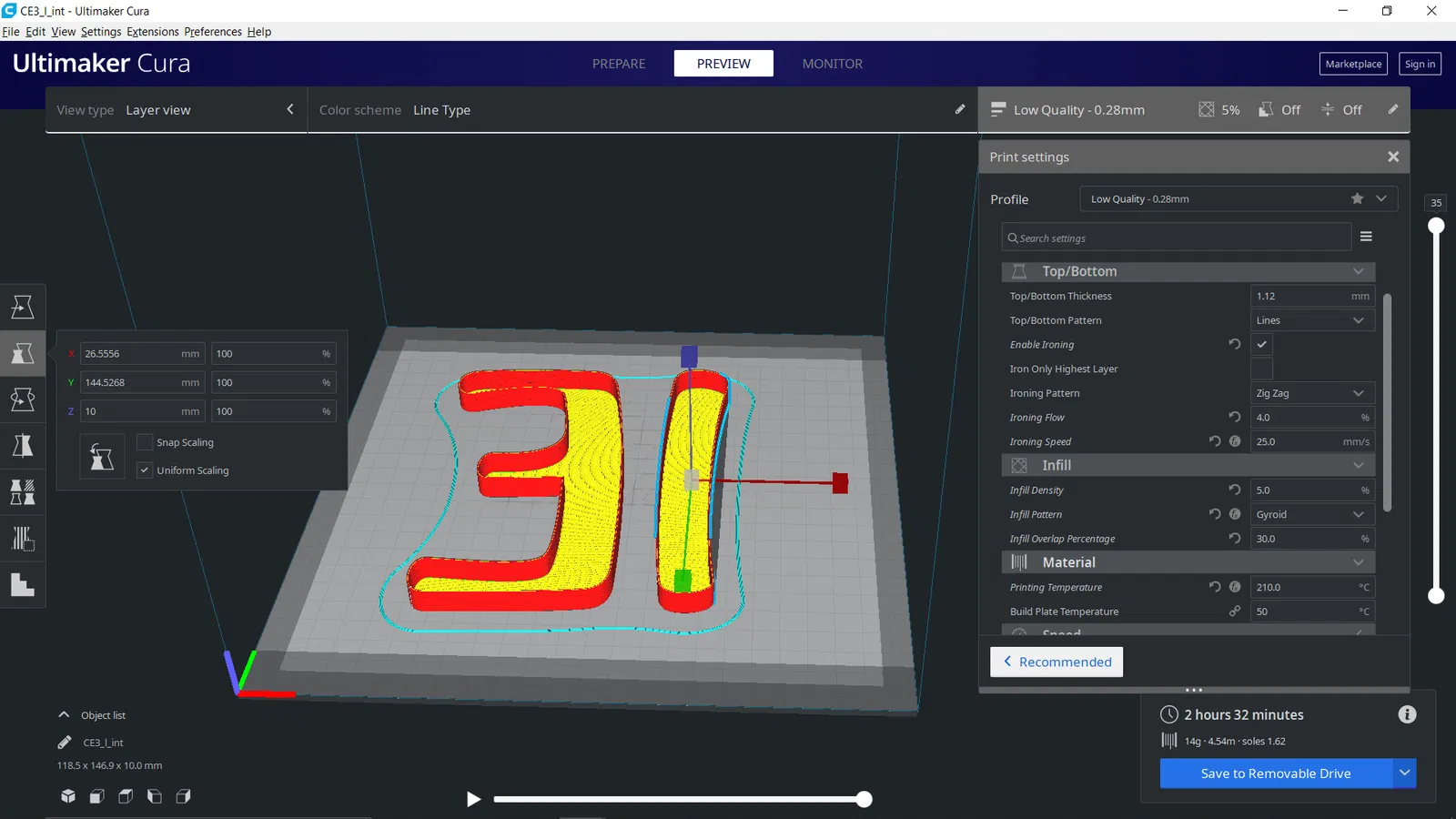Viewport: 1456px width, 819px height.
Task: Show print time details info icon
Action: pyautogui.click(x=1407, y=714)
